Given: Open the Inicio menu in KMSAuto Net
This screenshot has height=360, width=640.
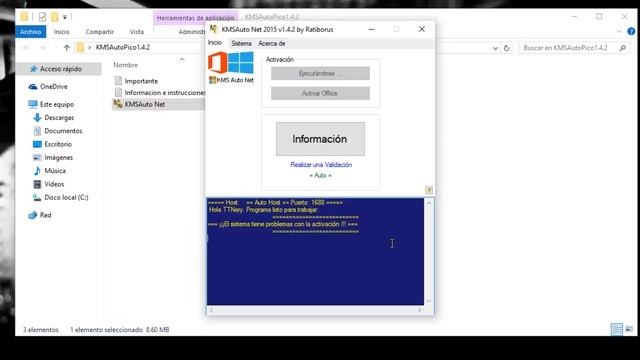Looking at the screenshot, I should (215, 42).
